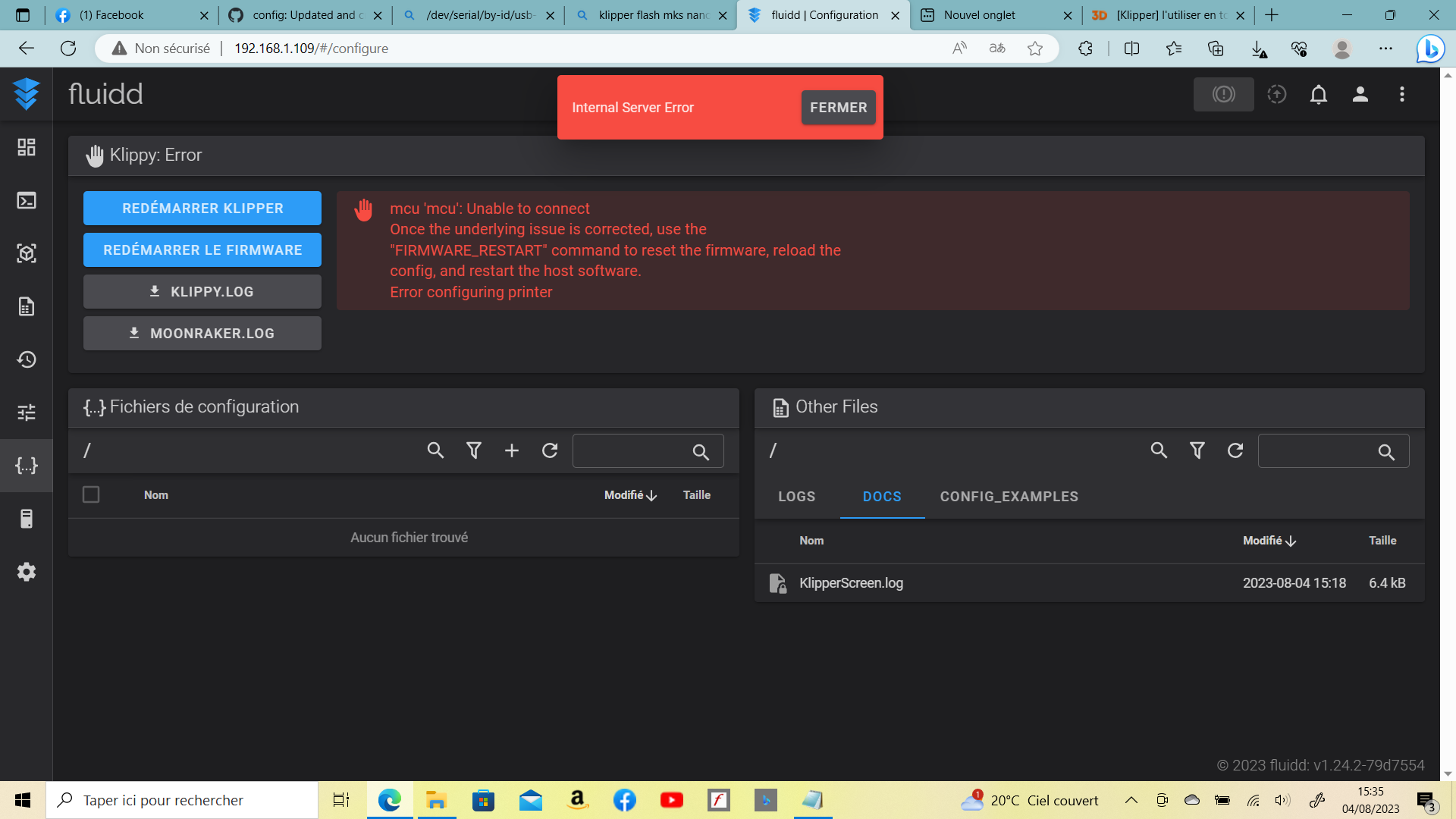Add page to favorites star icon
The width and height of the screenshot is (1456, 819).
point(1035,49)
